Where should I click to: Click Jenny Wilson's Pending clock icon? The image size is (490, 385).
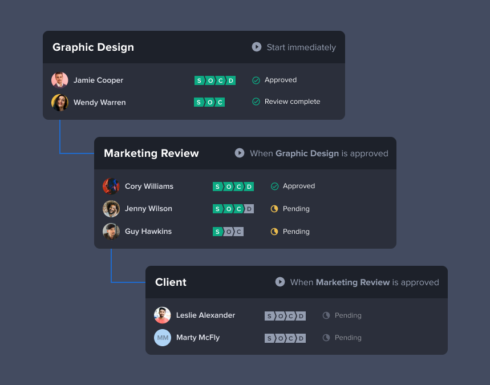click(274, 209)
